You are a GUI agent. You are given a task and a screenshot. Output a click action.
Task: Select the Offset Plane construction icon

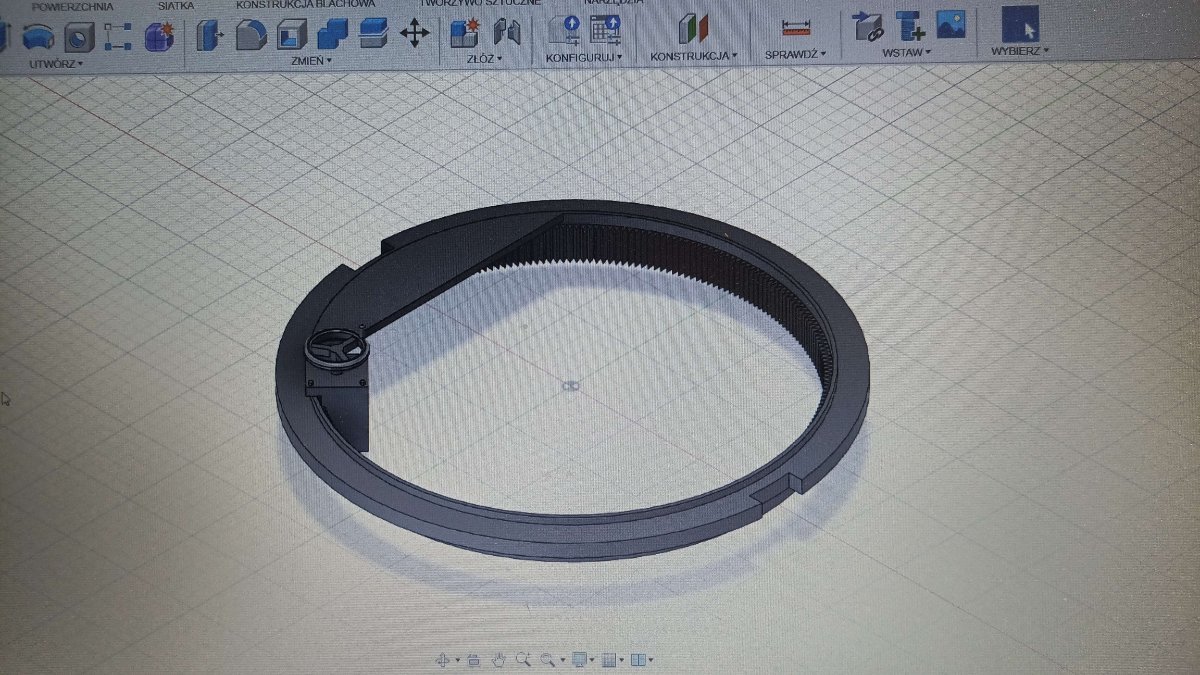(693, 30)
